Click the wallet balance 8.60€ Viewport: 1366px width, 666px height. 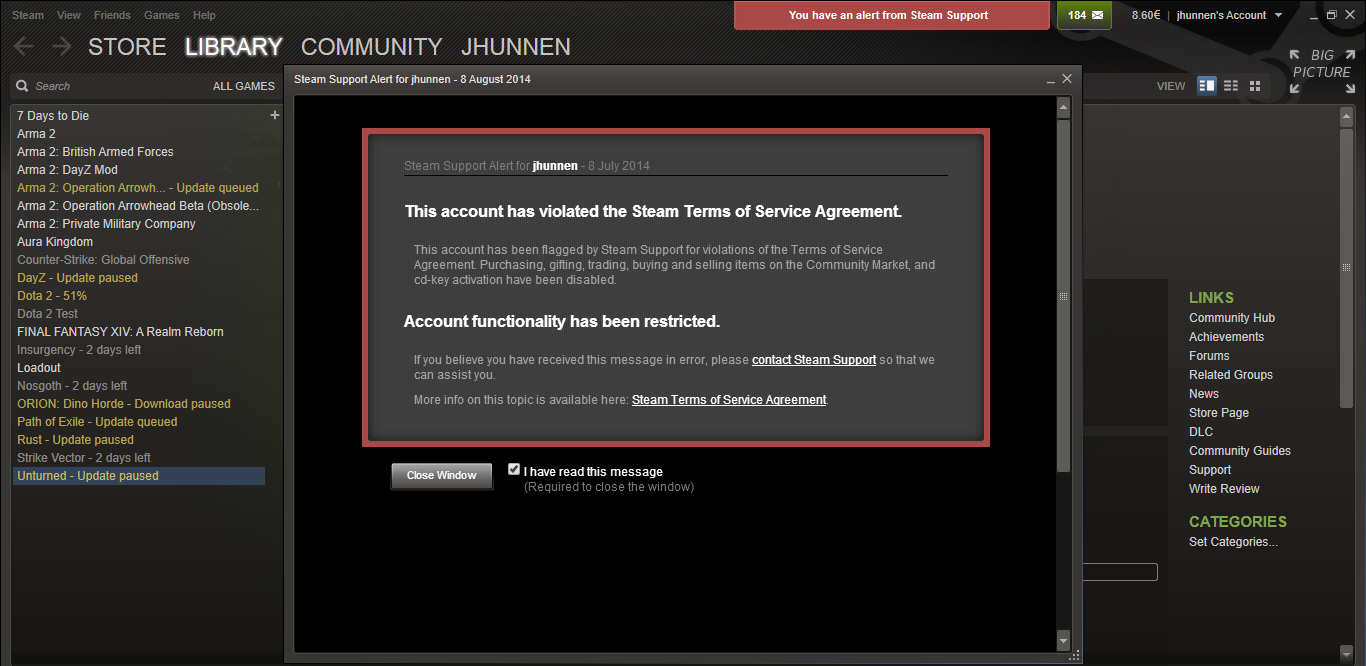[x=1147, y=15]
